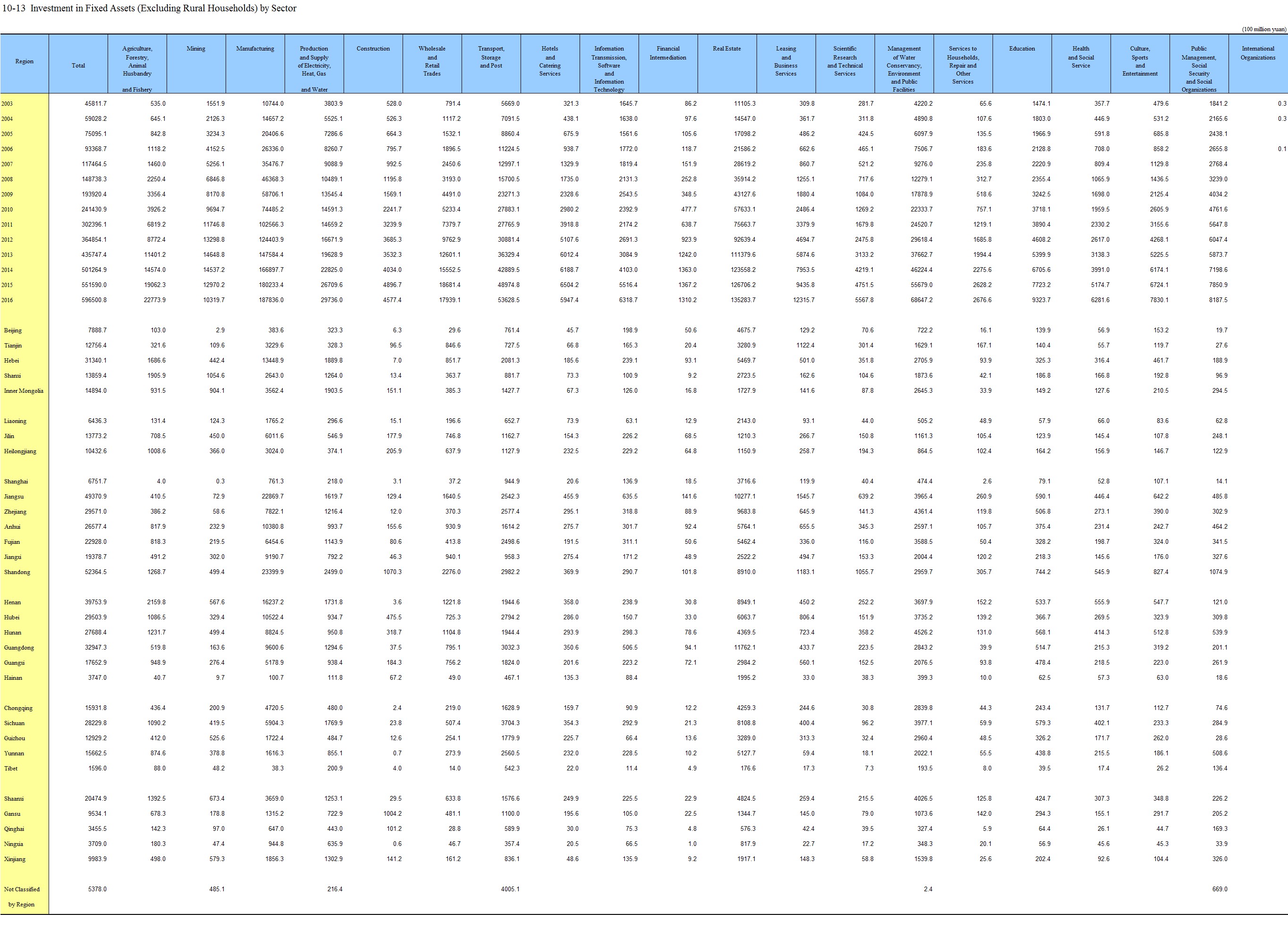Click the Henan row label
1288x930 pixels.
tap(12, 602)
